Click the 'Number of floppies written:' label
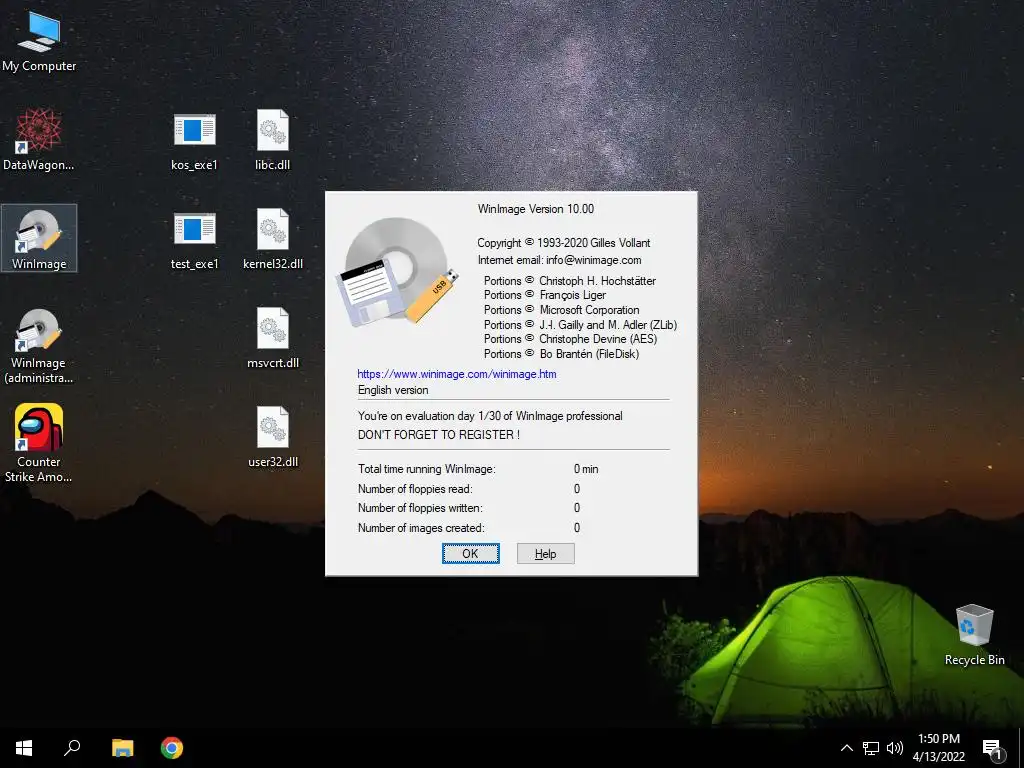 (x=420, y=508)
